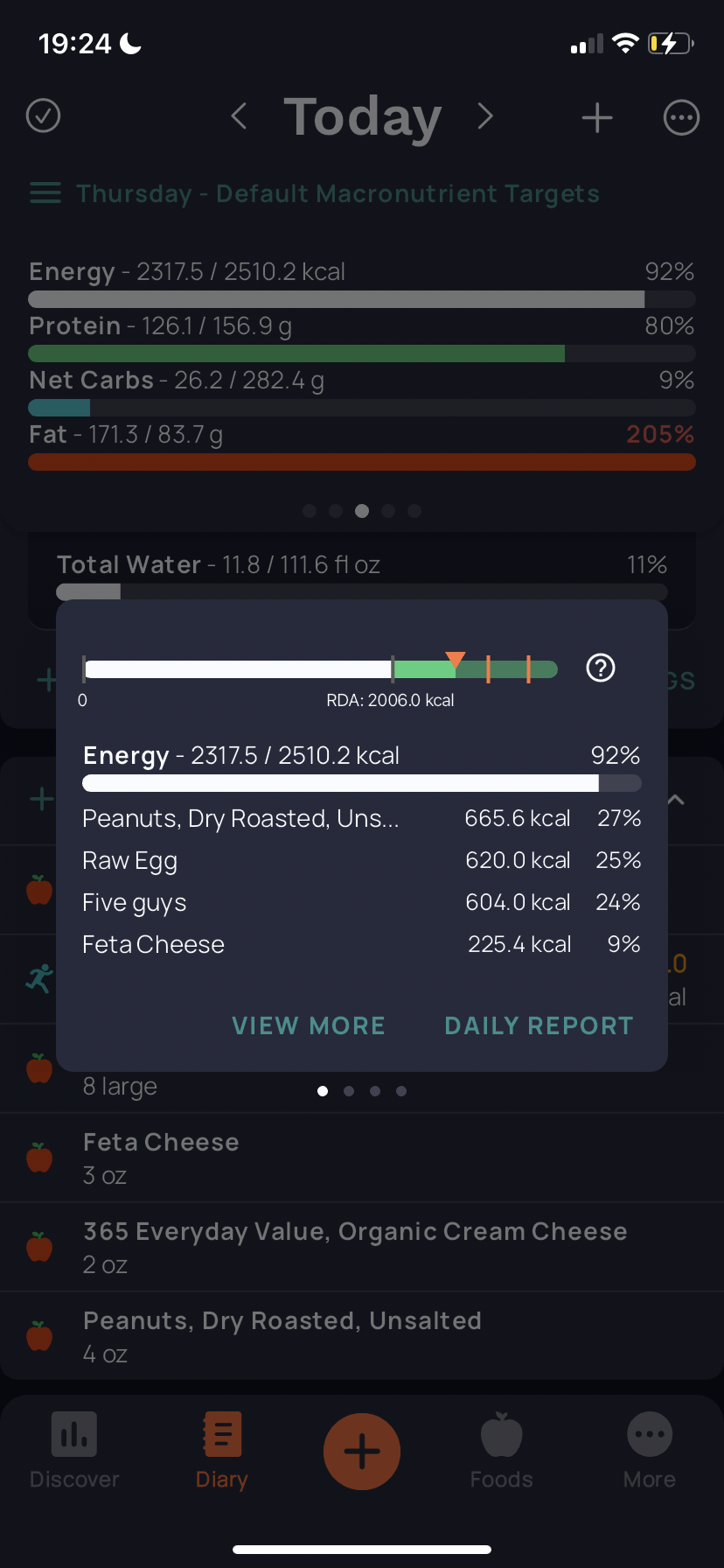
Task: Go to next day arrow
Action: click(x=485, y=115)
